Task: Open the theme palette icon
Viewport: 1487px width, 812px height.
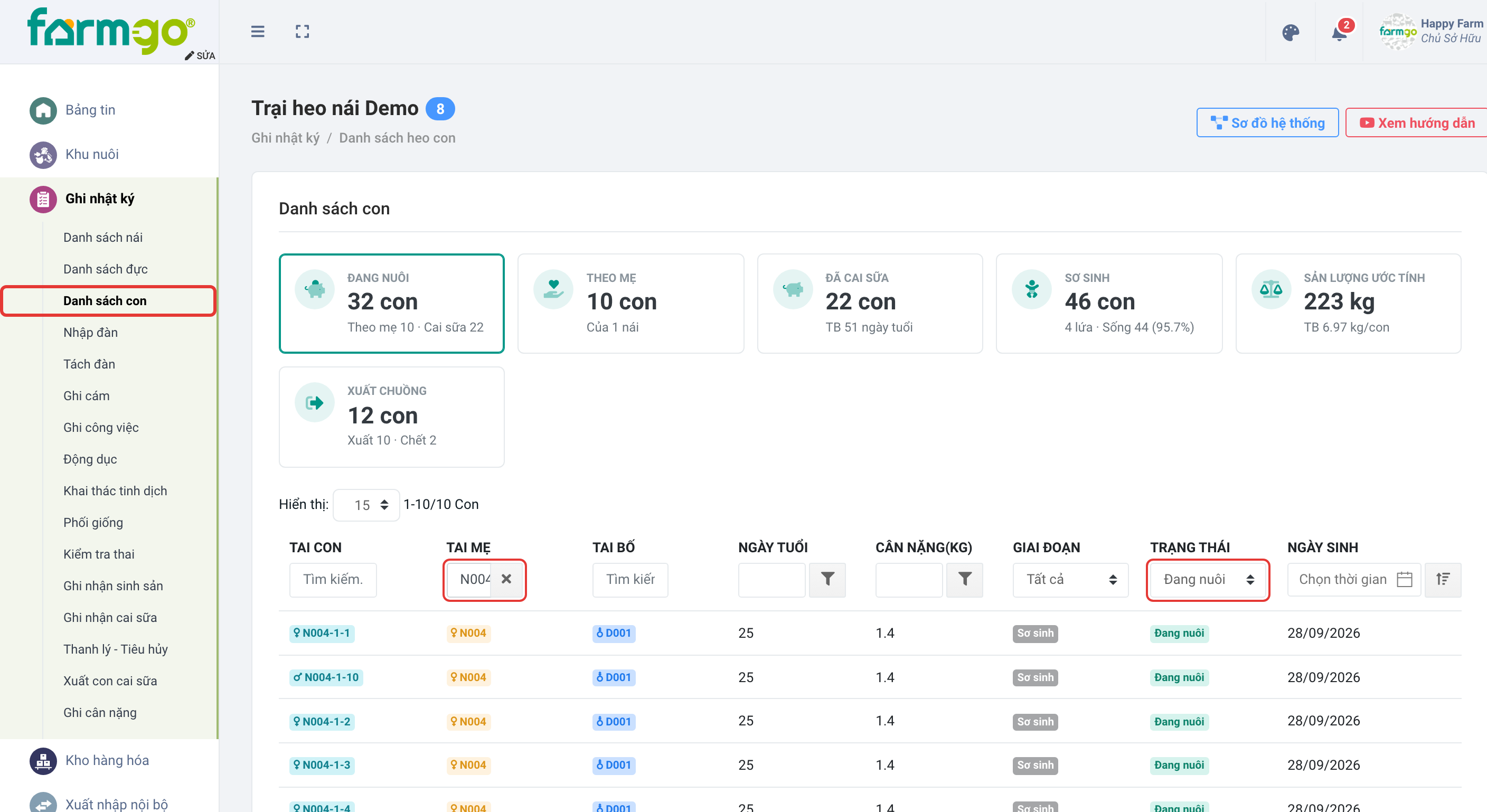Action: [x=1290, y=32]
